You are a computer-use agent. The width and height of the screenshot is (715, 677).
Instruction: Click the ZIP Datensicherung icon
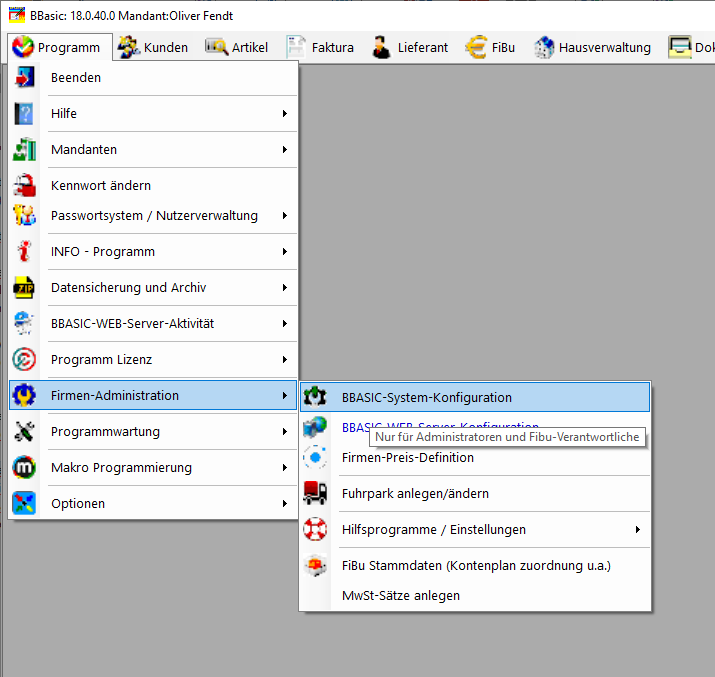click(x=24, y=288)
